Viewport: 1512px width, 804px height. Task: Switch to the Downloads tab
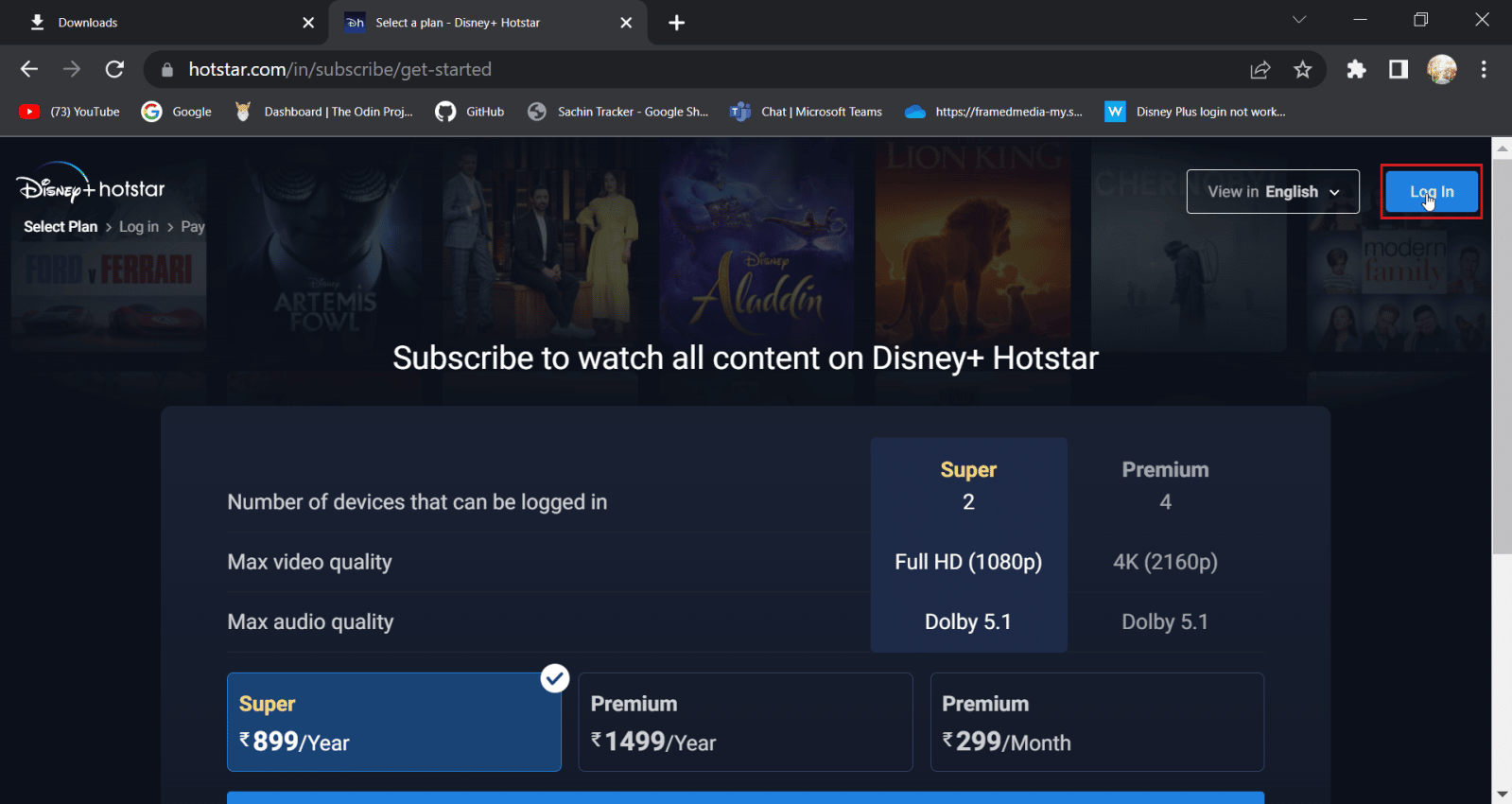pyautogui.click(x=161, y=23)
